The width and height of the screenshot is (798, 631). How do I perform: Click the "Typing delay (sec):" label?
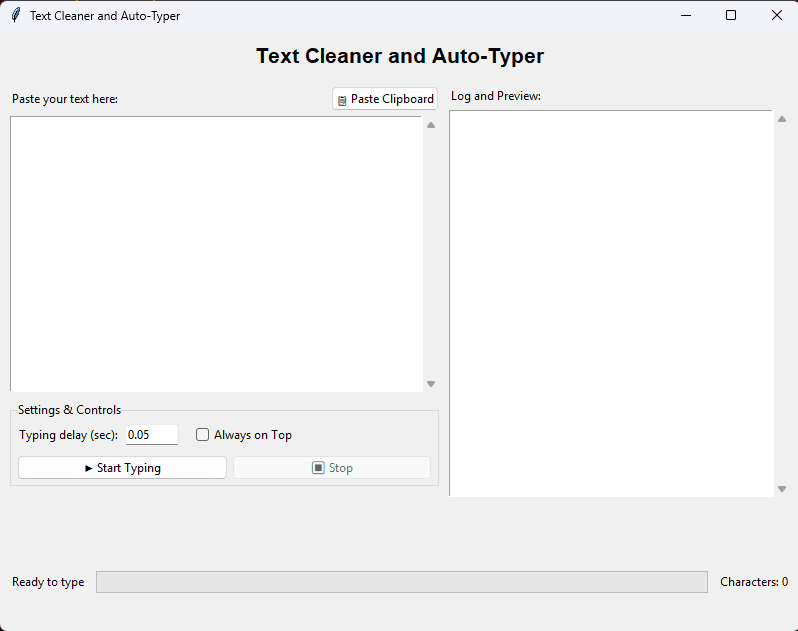click(x=68, y=435)
